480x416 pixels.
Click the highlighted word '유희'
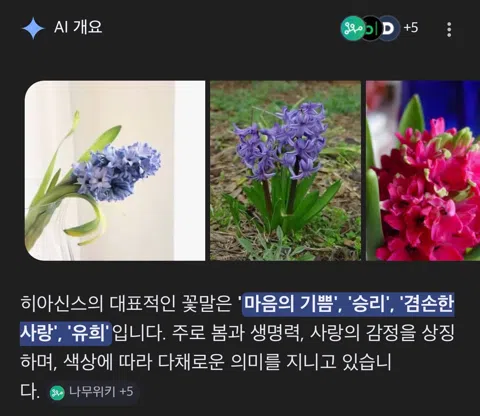[88, 333]
